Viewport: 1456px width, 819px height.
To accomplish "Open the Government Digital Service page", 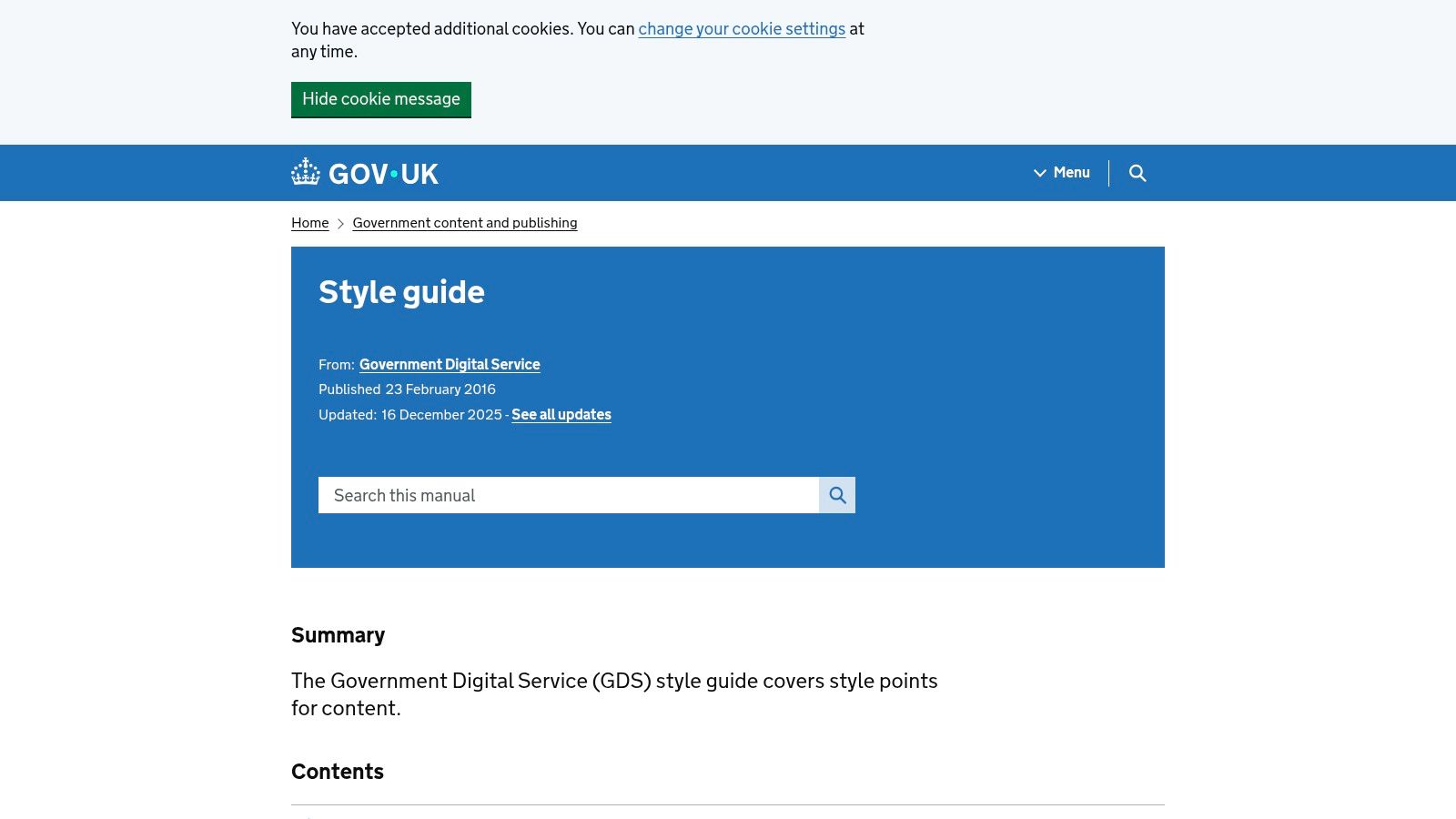I will [x=450, y=364].
